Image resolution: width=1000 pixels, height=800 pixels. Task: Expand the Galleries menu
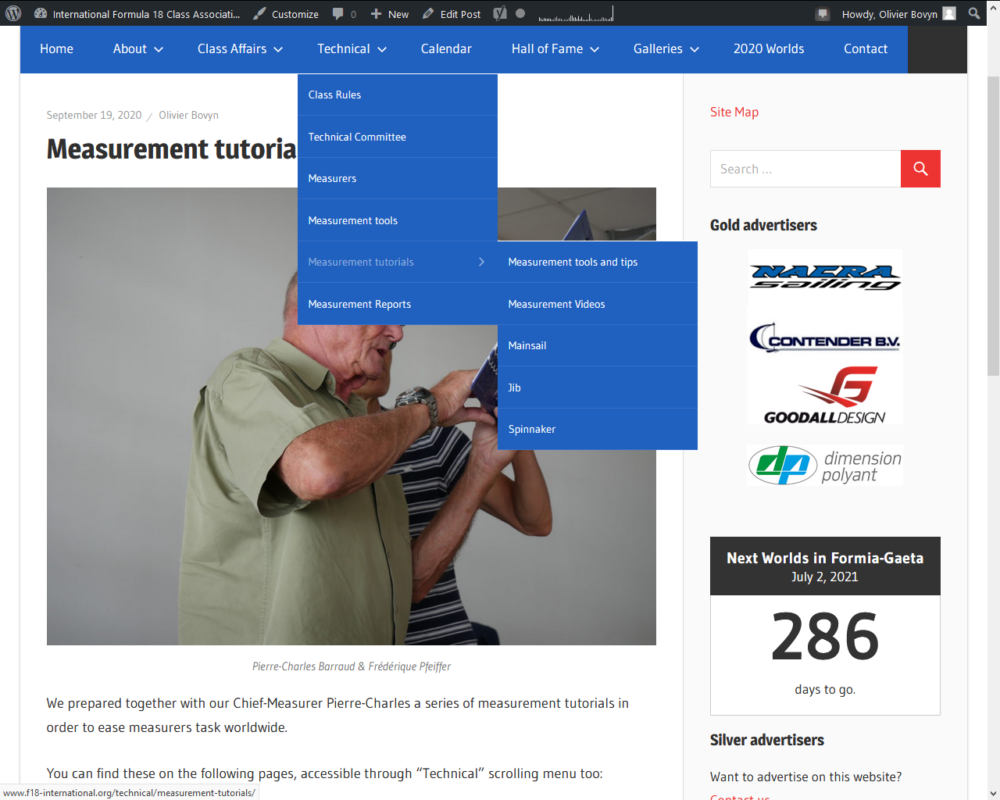[x=666, y=49]
